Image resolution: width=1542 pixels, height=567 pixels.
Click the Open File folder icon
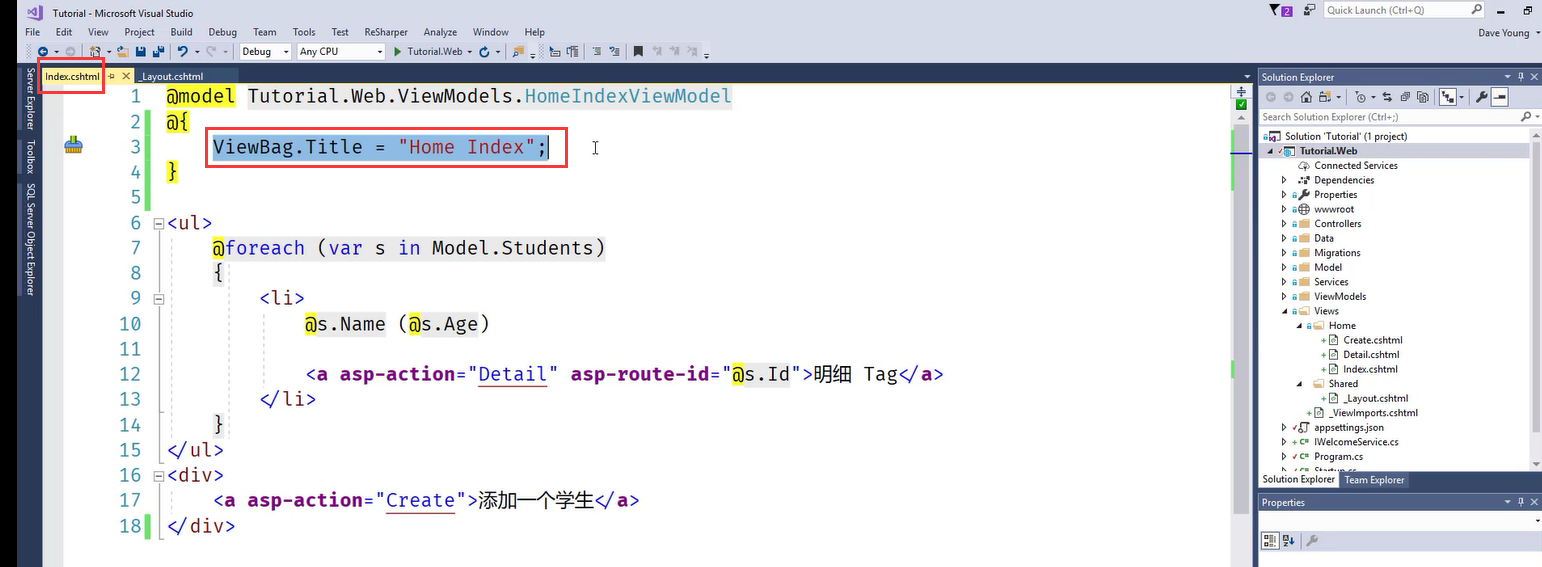123,51
